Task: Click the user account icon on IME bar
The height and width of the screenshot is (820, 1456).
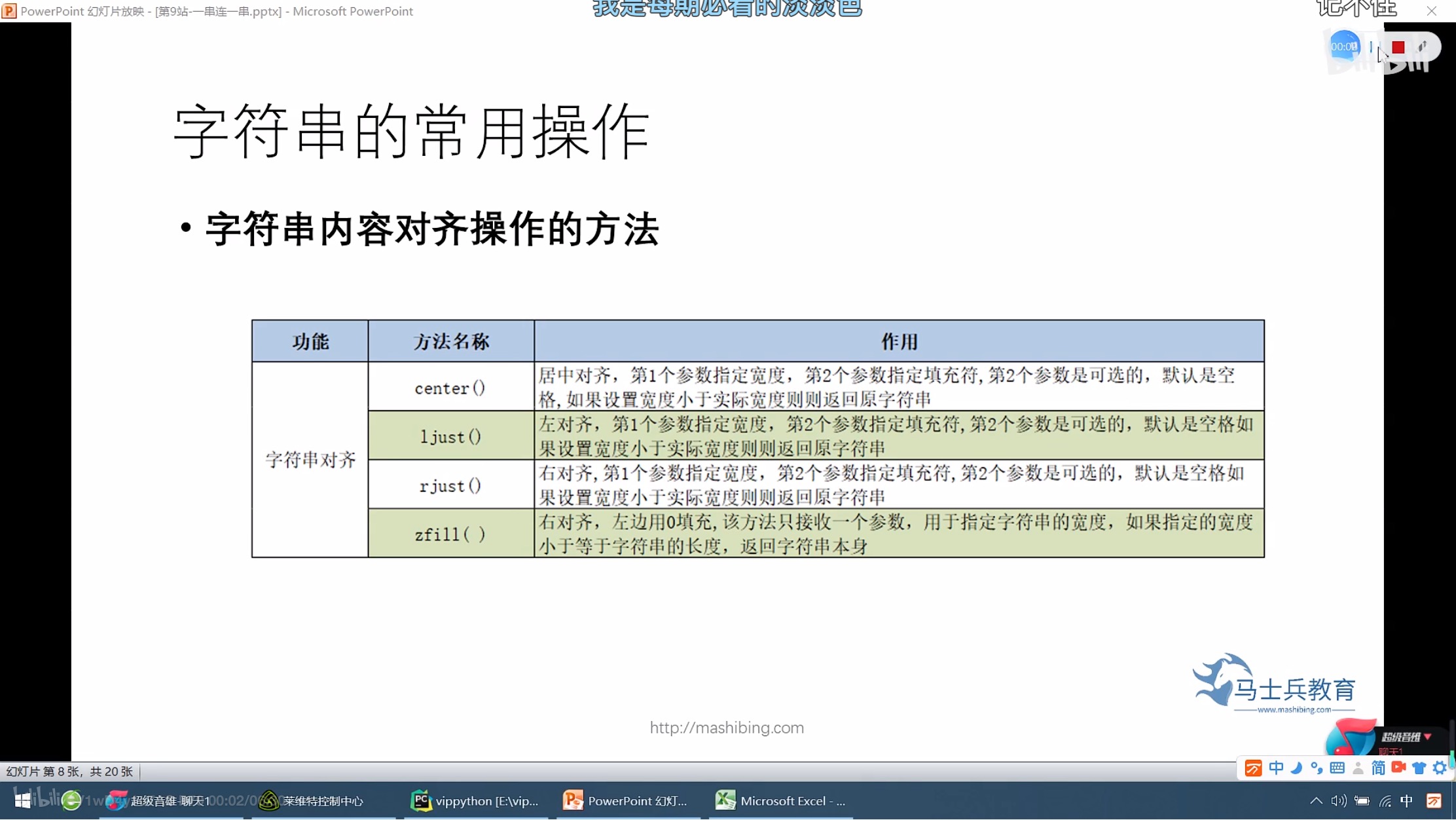Action: click(1358, 768)
